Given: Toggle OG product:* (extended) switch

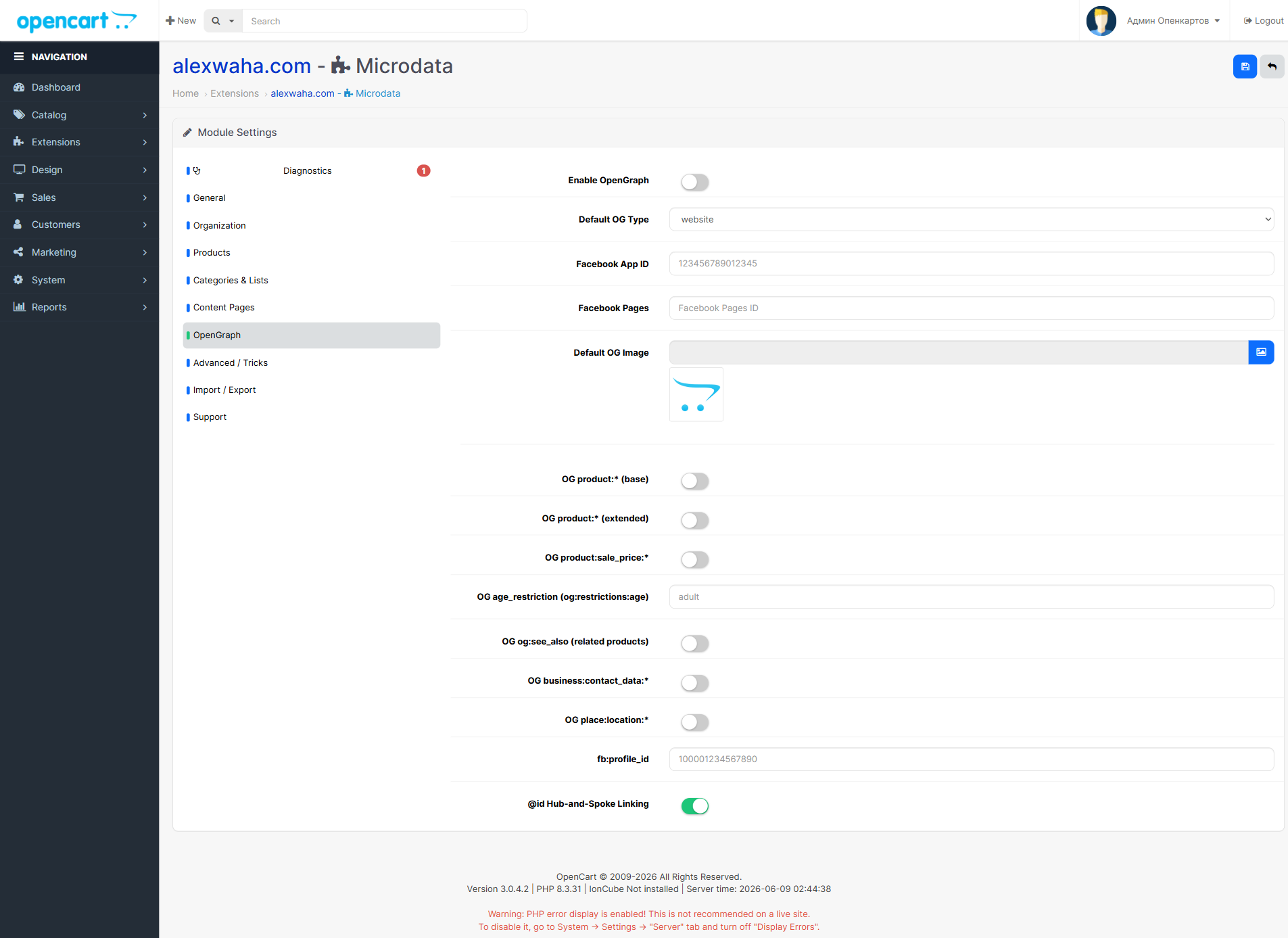Looking at the screenshot, I should click(695, 521).
